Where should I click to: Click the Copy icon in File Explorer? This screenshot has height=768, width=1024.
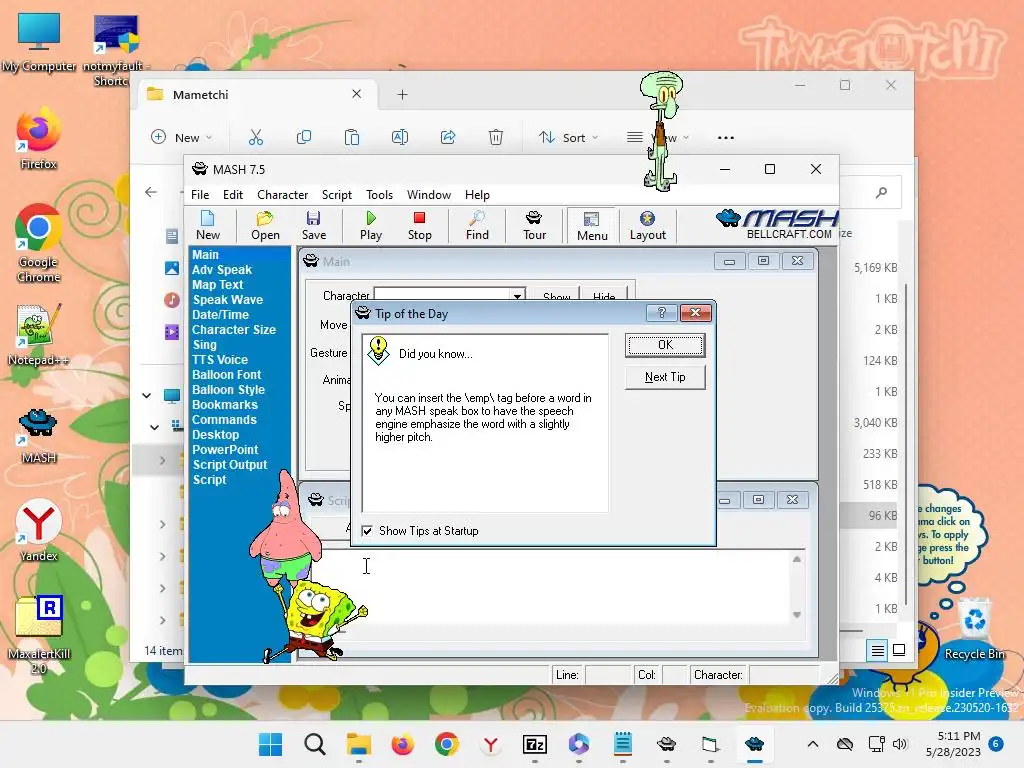[x=304, y=137]
